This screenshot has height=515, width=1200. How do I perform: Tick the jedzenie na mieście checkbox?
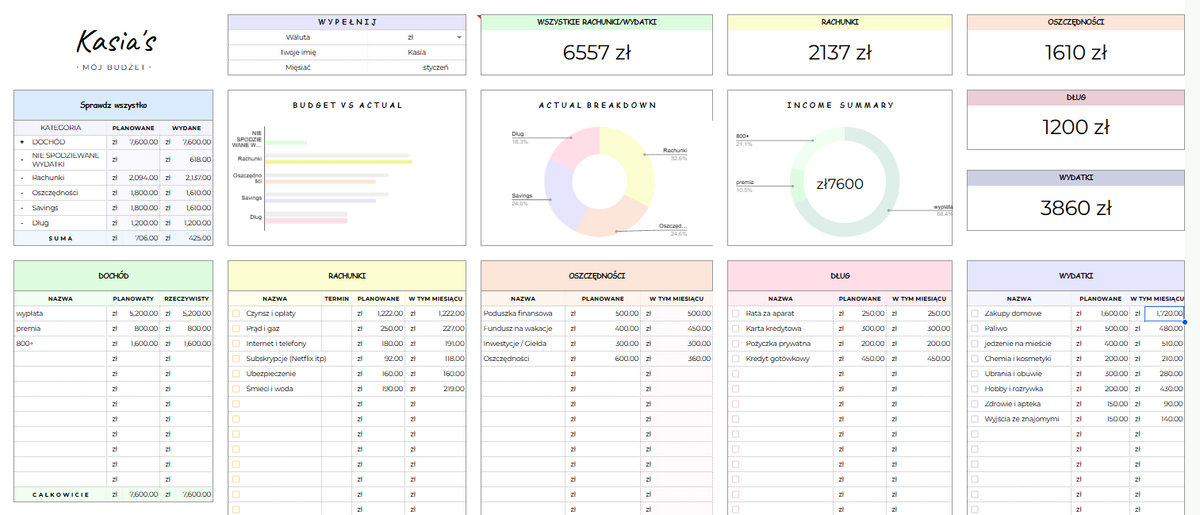975,343
